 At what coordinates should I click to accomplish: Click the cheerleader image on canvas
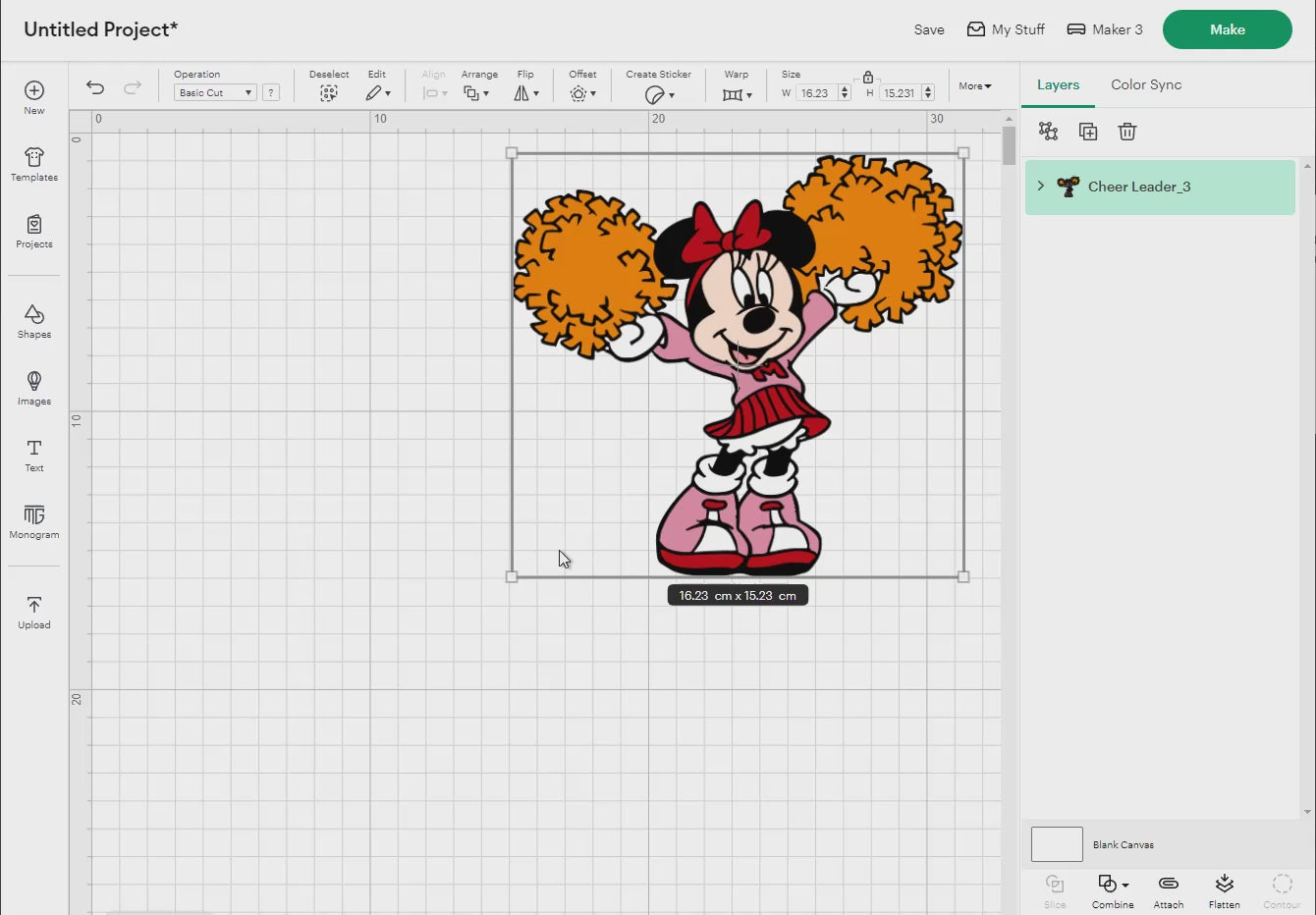[x=738, y=364]
